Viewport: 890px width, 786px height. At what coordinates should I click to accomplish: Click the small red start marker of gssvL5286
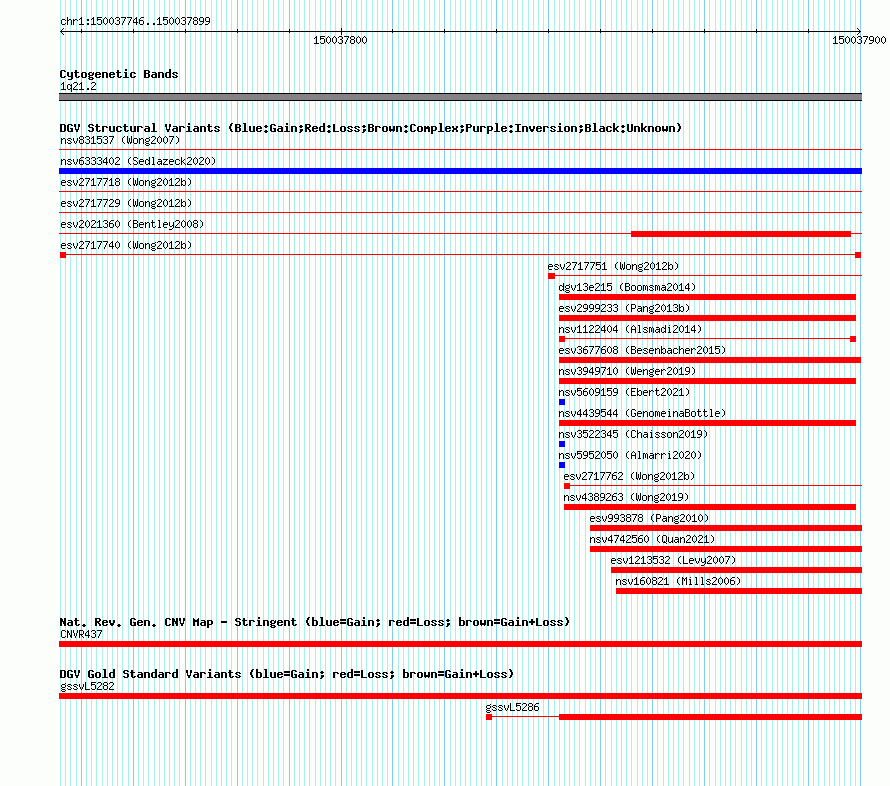[x=489, y=717]
